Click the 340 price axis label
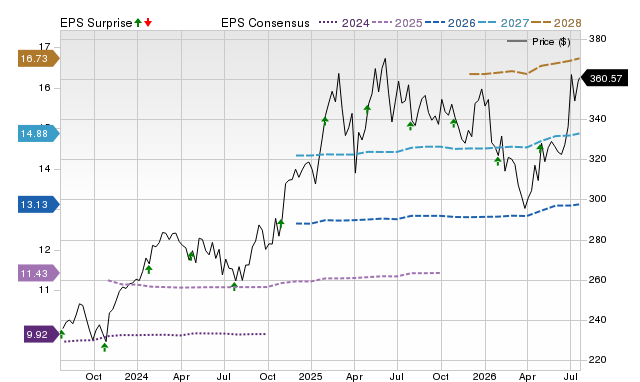Screen dimensions: 640x382 (597, 119)
